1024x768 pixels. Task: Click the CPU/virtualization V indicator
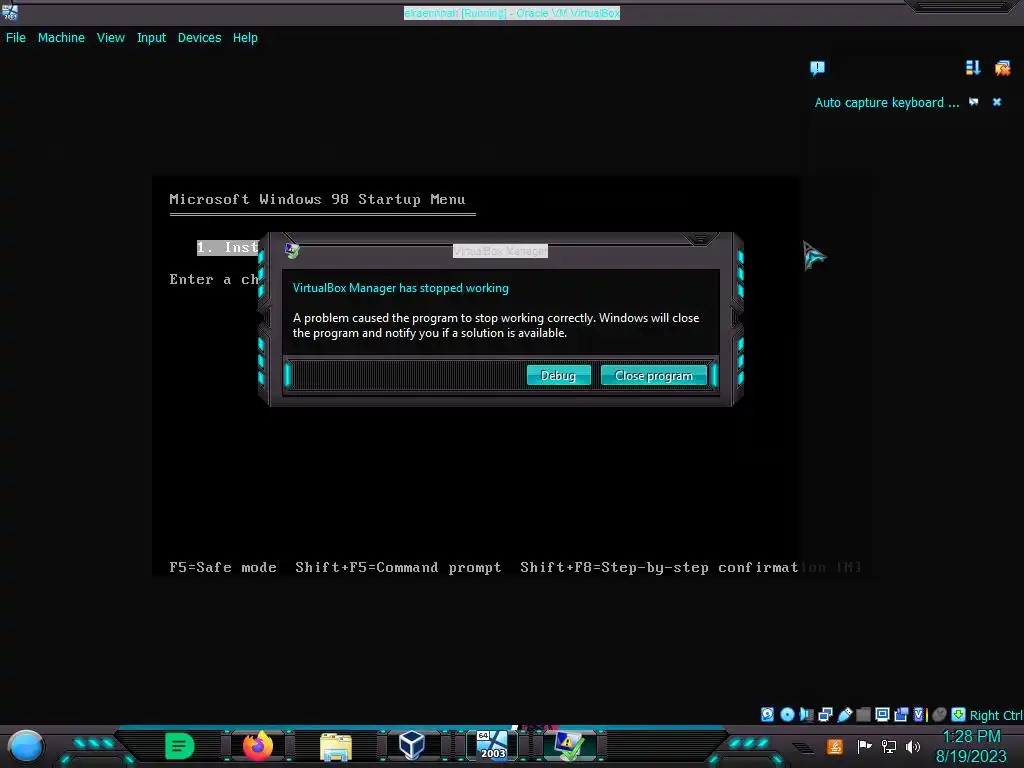click(919, 714)
